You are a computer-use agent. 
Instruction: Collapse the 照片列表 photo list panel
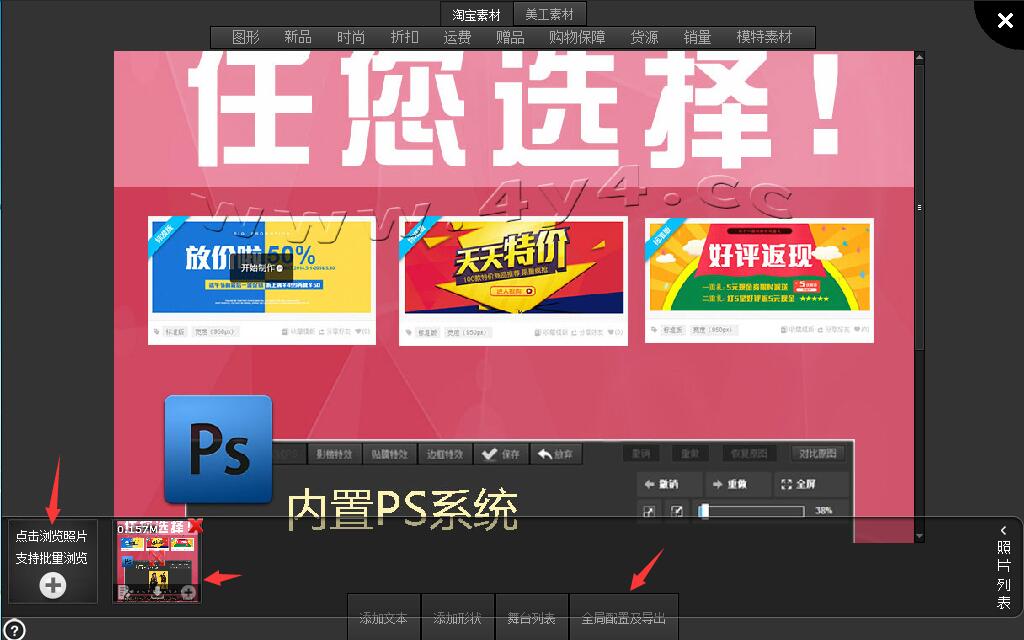click(1004, 567)
